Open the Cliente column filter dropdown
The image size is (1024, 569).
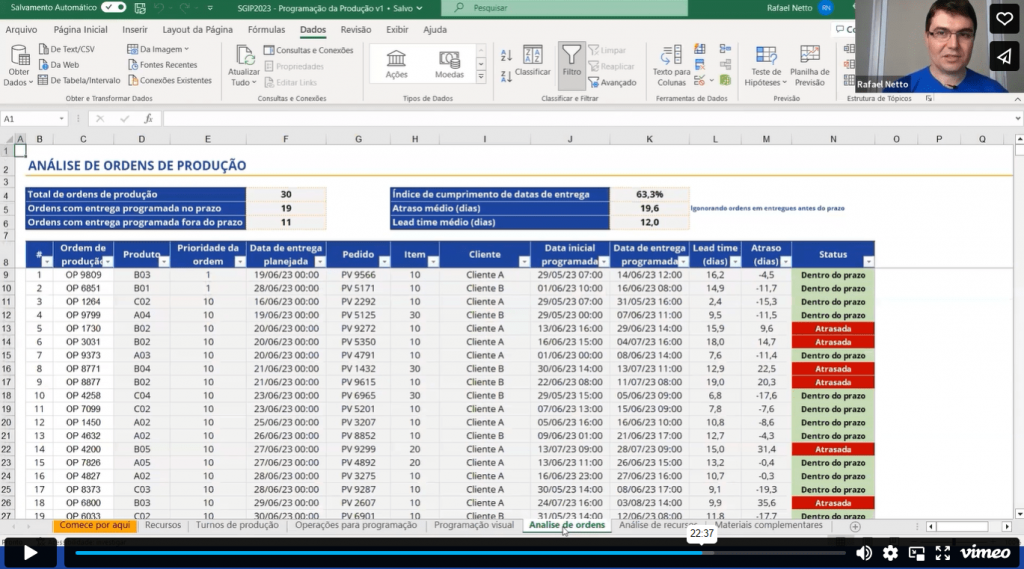pyautogui.click(x=523, y=261)
